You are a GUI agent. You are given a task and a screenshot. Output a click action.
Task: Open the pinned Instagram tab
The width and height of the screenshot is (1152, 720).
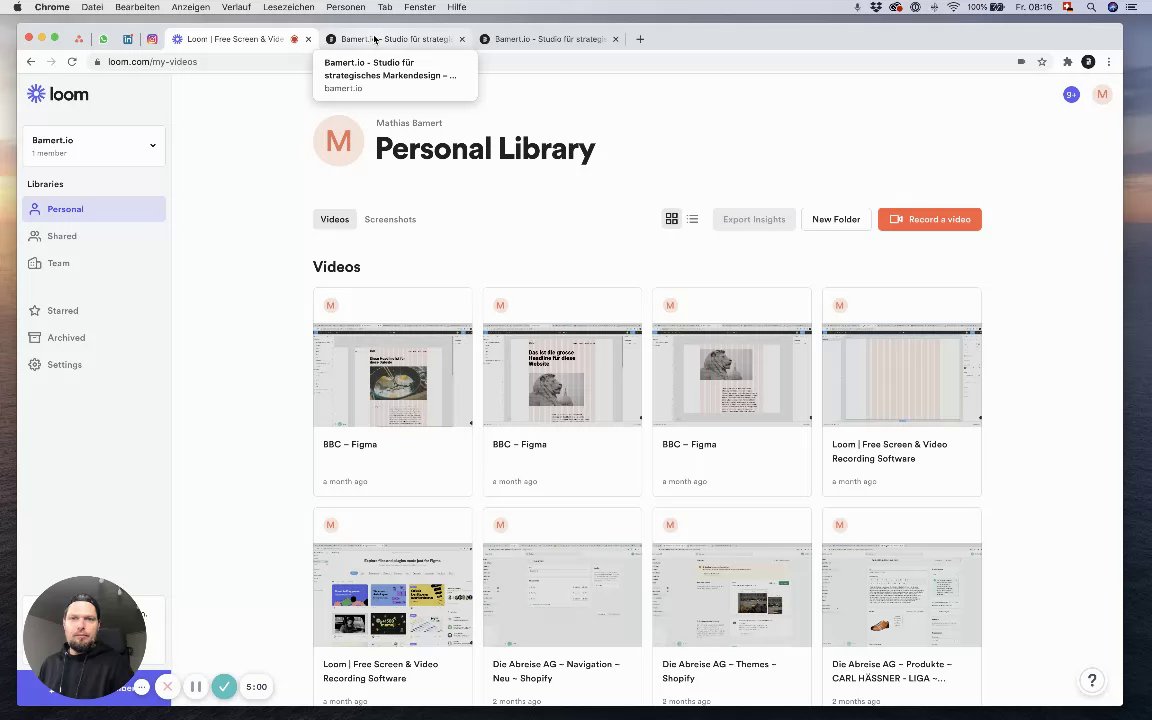[152, 39]
